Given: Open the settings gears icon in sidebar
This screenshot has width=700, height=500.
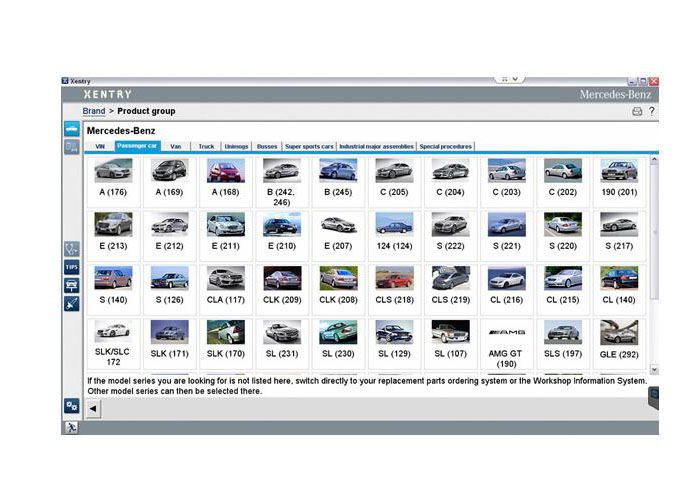Looking at the screenshot, I should tap(71, 406).
